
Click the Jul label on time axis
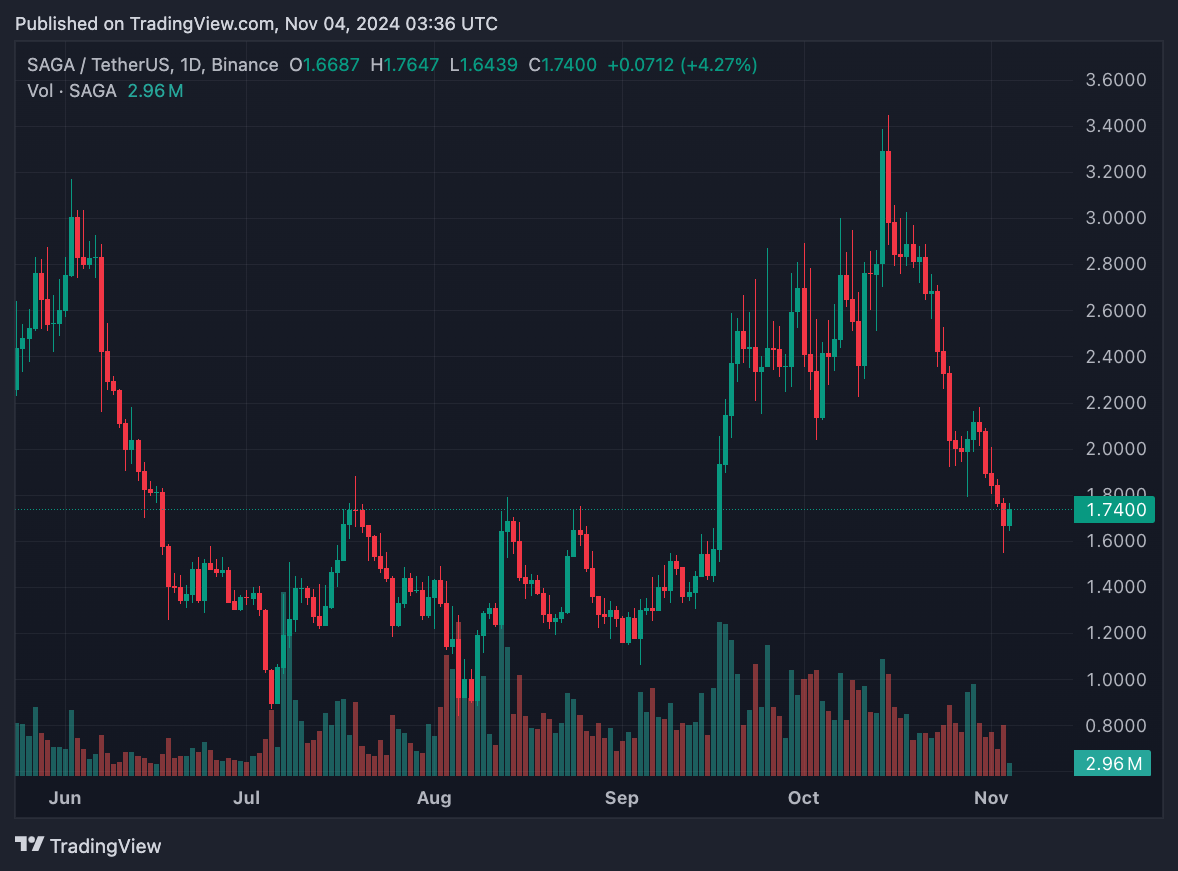[x=246, y=797]
